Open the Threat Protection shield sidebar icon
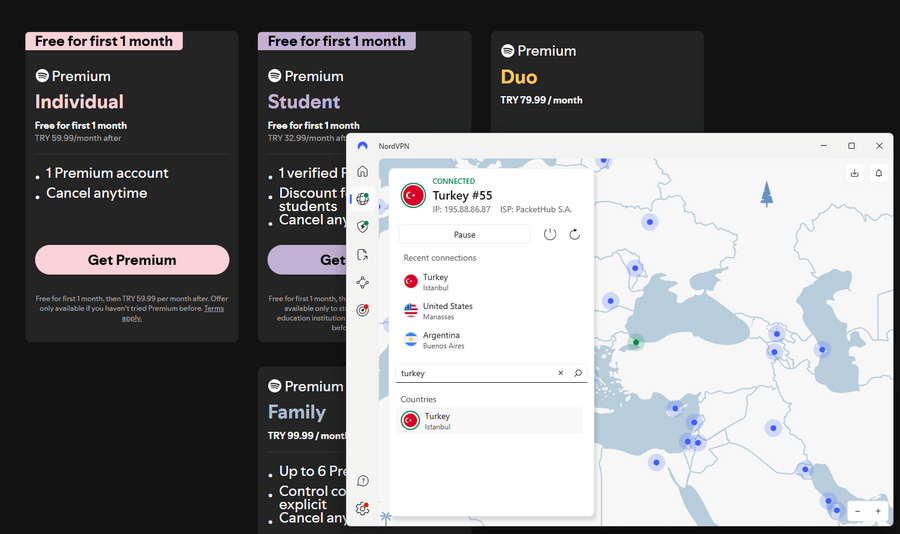900x534 pixels. 362,226
